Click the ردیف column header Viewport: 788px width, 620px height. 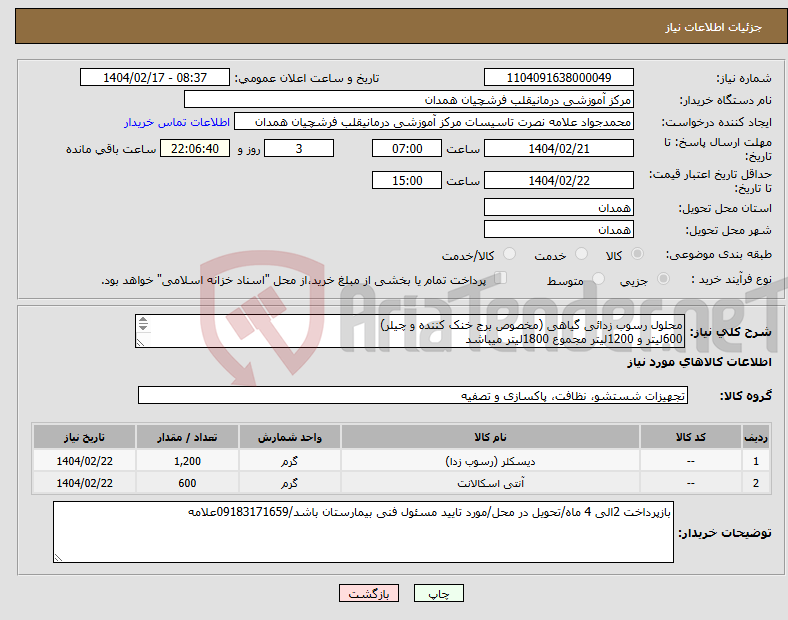756,437
